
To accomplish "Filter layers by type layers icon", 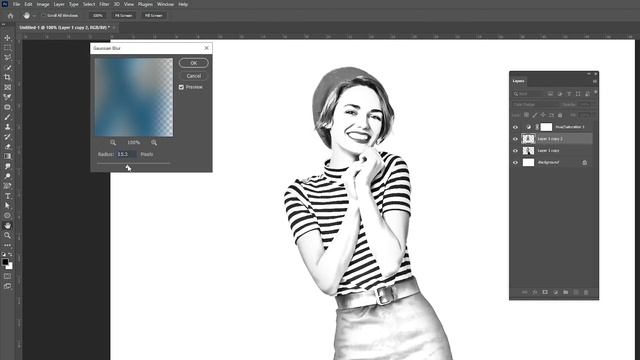I will tap(569, 94).
